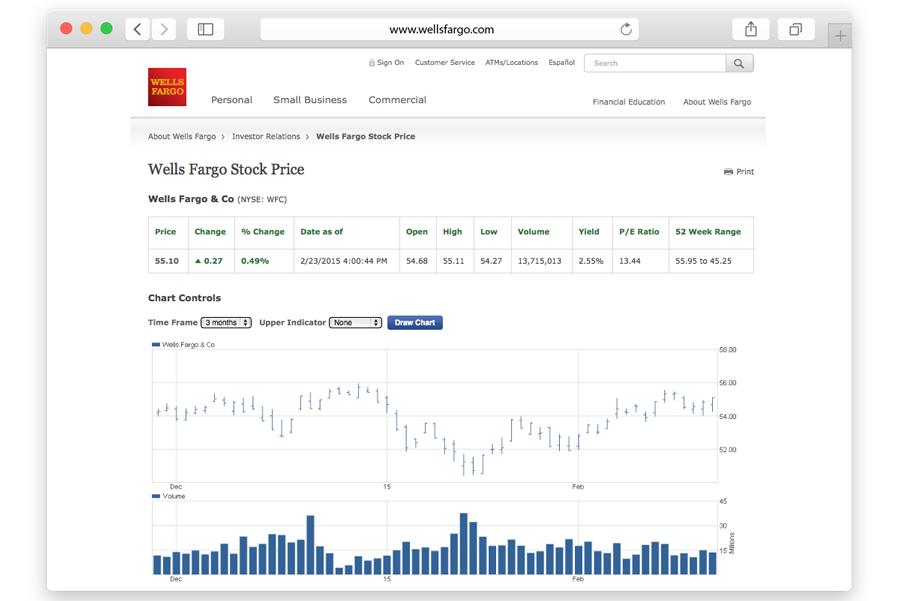The image size is (900, 601).
Task: Click the Wells Fargo Stock Price breadcrumb
Action: [365, 137]
